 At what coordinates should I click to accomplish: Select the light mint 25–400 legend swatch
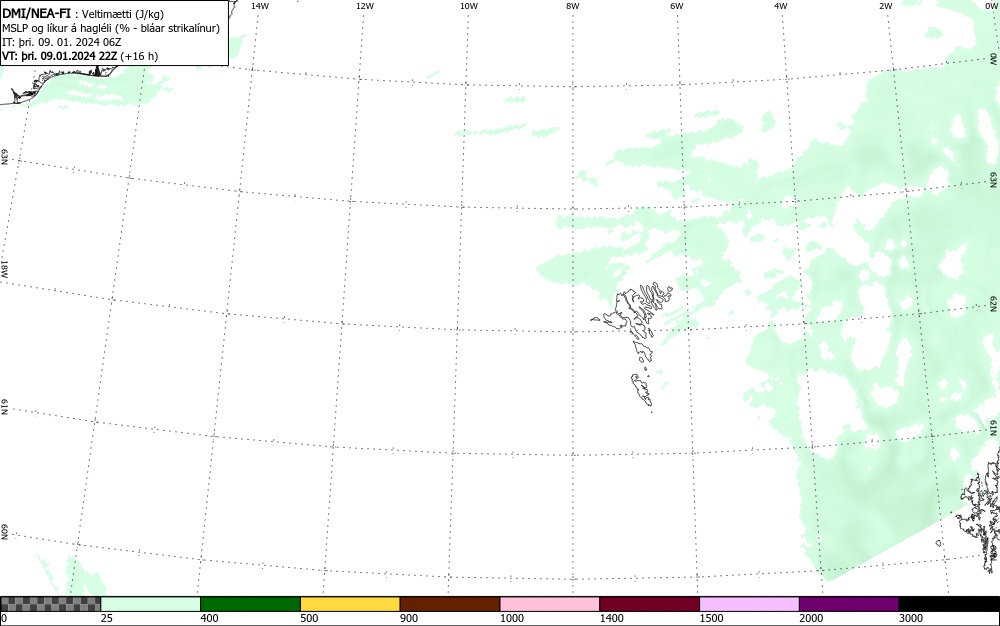(151, 604)
